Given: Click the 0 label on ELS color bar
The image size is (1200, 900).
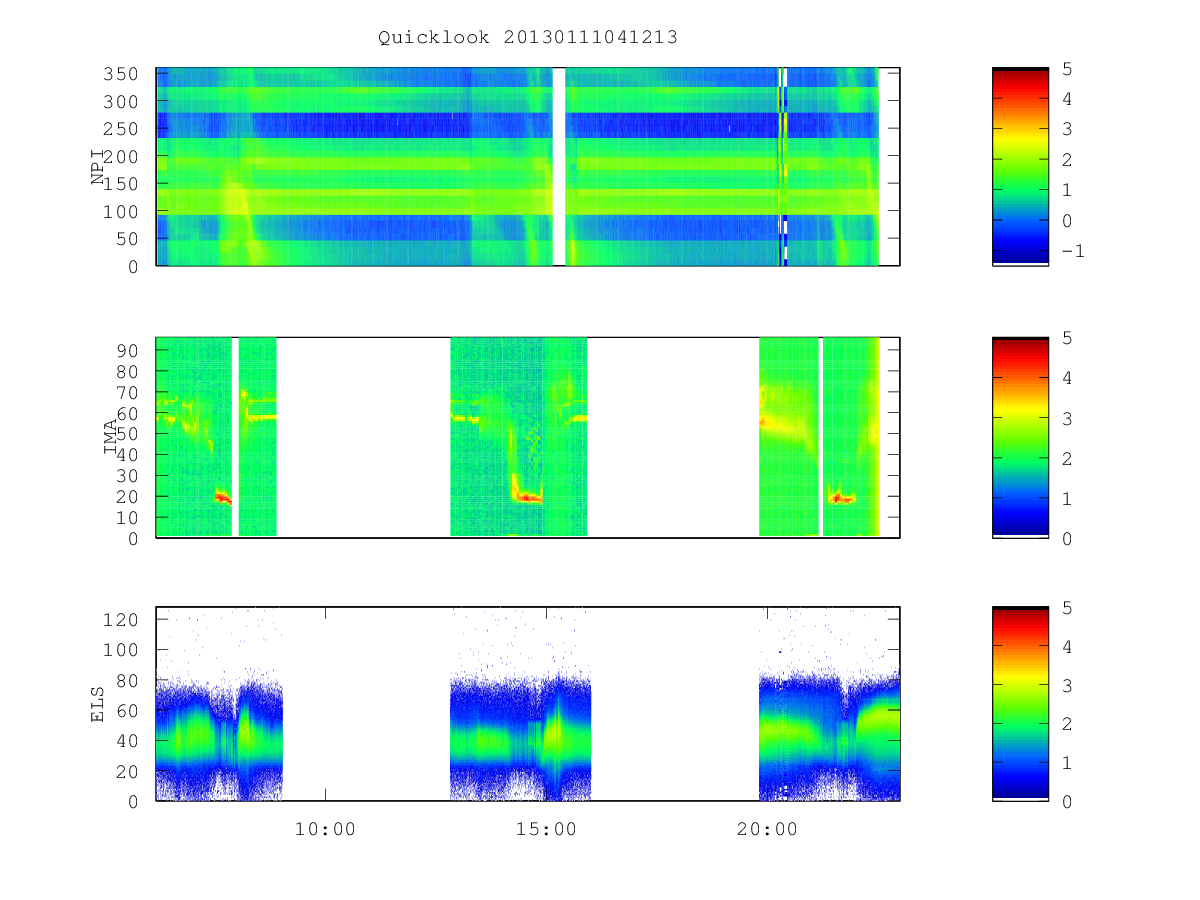Looking at the screenshot, I should [x=1066, y=801].
